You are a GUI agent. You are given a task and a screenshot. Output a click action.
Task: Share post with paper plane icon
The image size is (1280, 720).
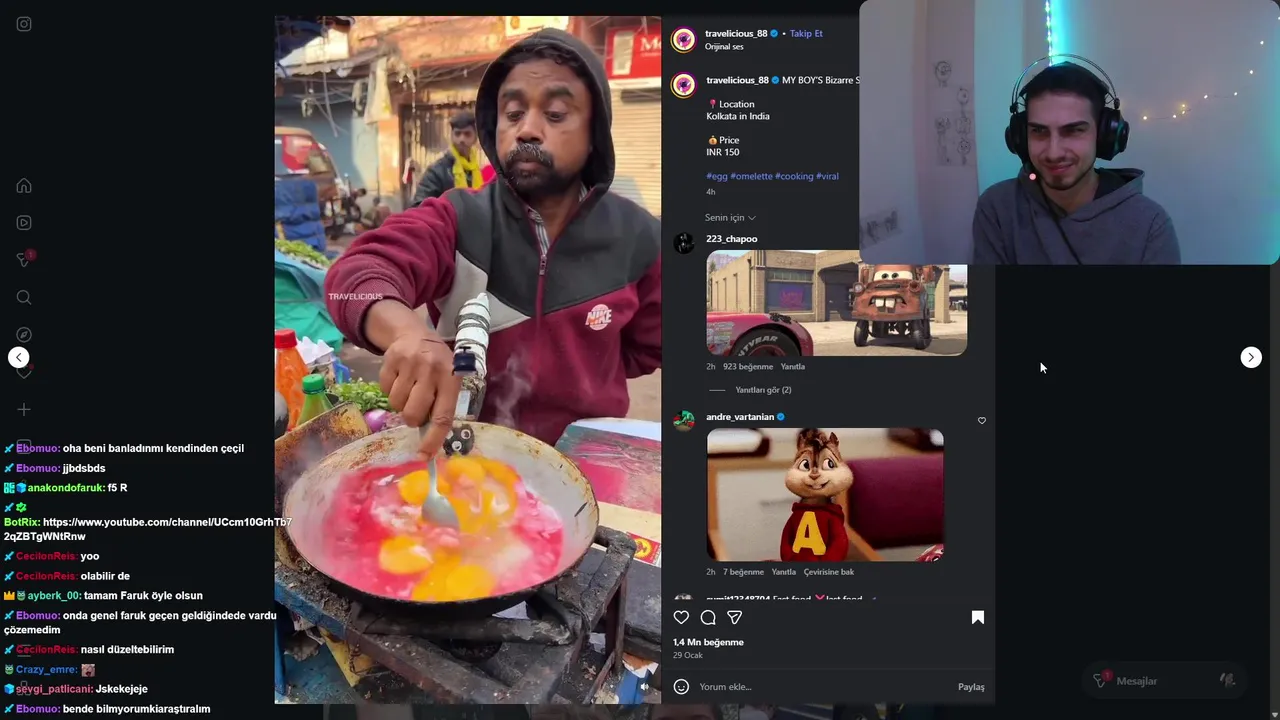[734, 617]
